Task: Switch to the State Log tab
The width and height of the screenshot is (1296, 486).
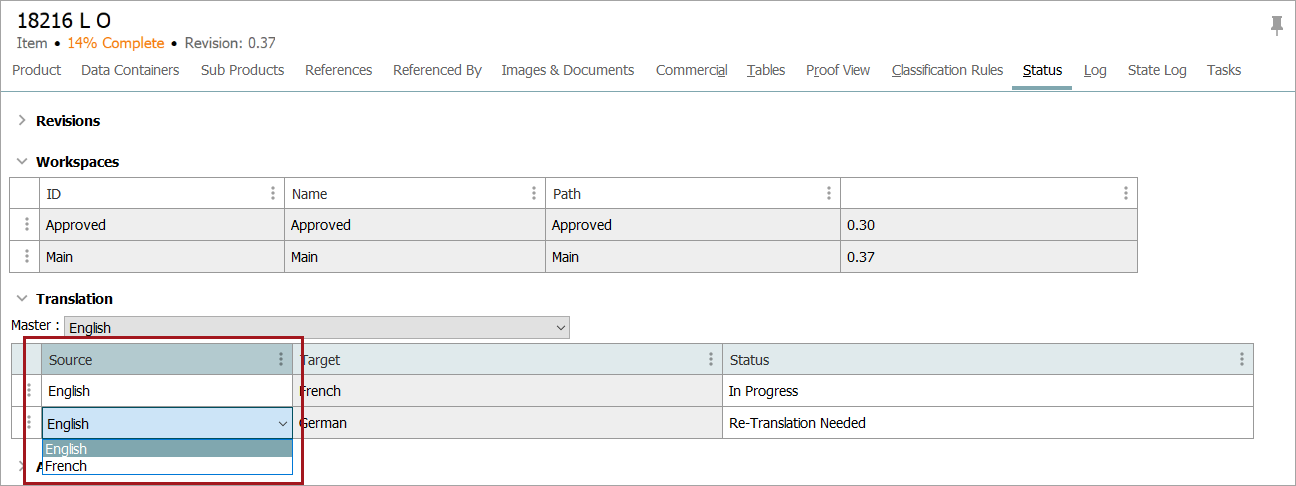Action: tap(1156, 70)
